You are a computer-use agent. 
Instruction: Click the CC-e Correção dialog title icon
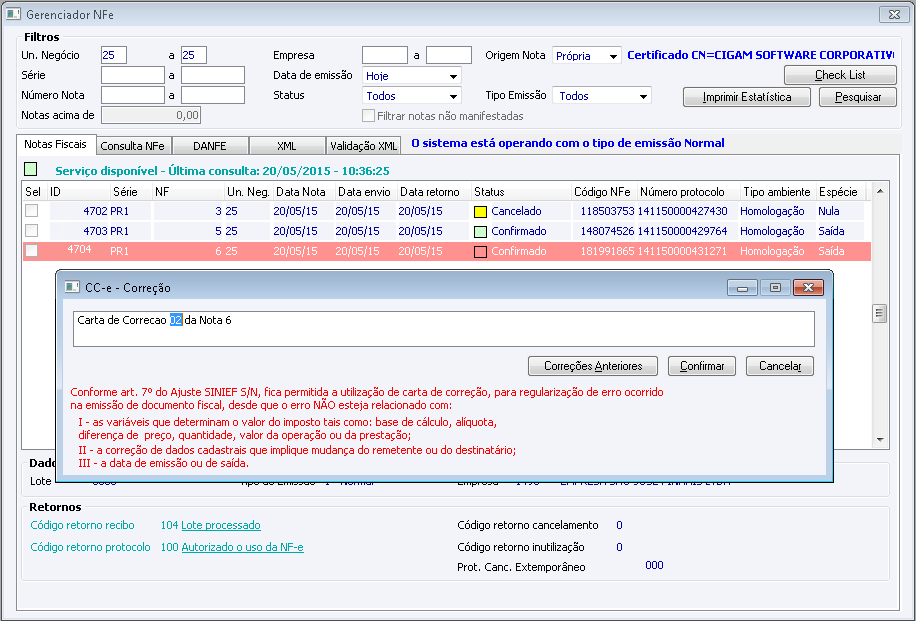click(72, 287)
